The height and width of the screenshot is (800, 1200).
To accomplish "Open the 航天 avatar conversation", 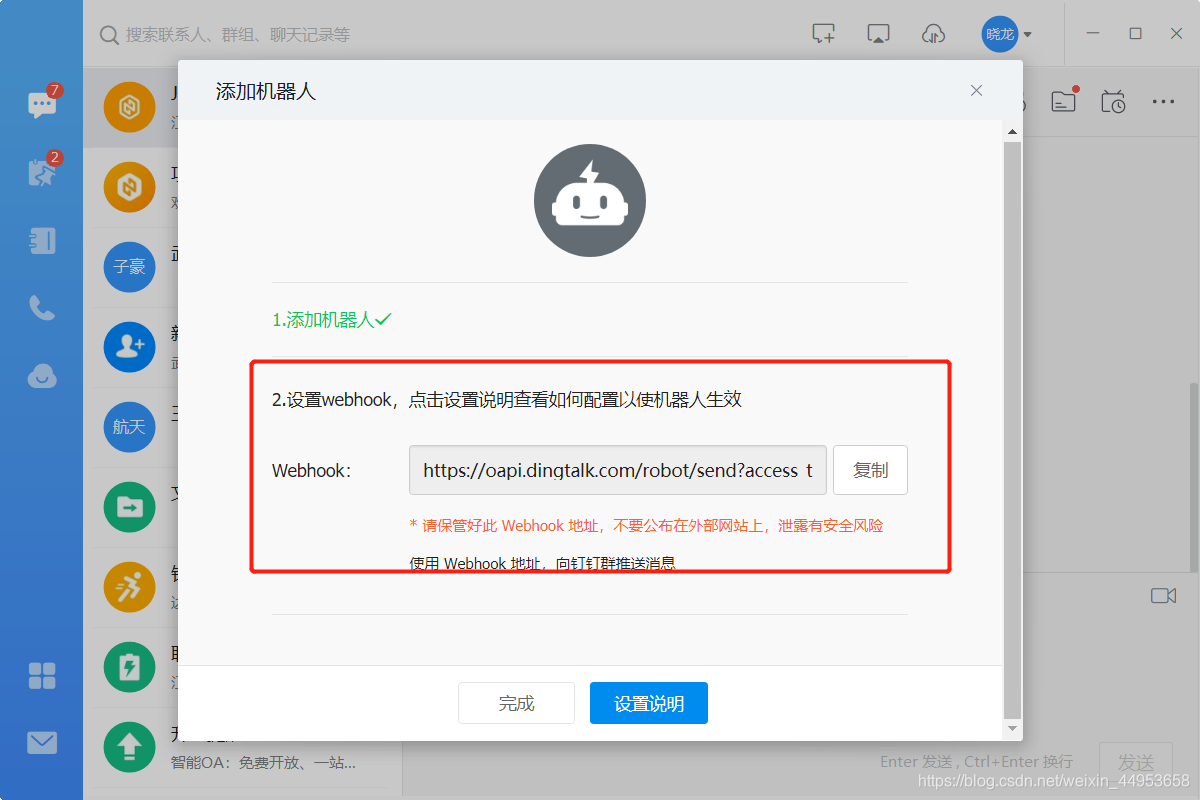I will coord(130,427).
